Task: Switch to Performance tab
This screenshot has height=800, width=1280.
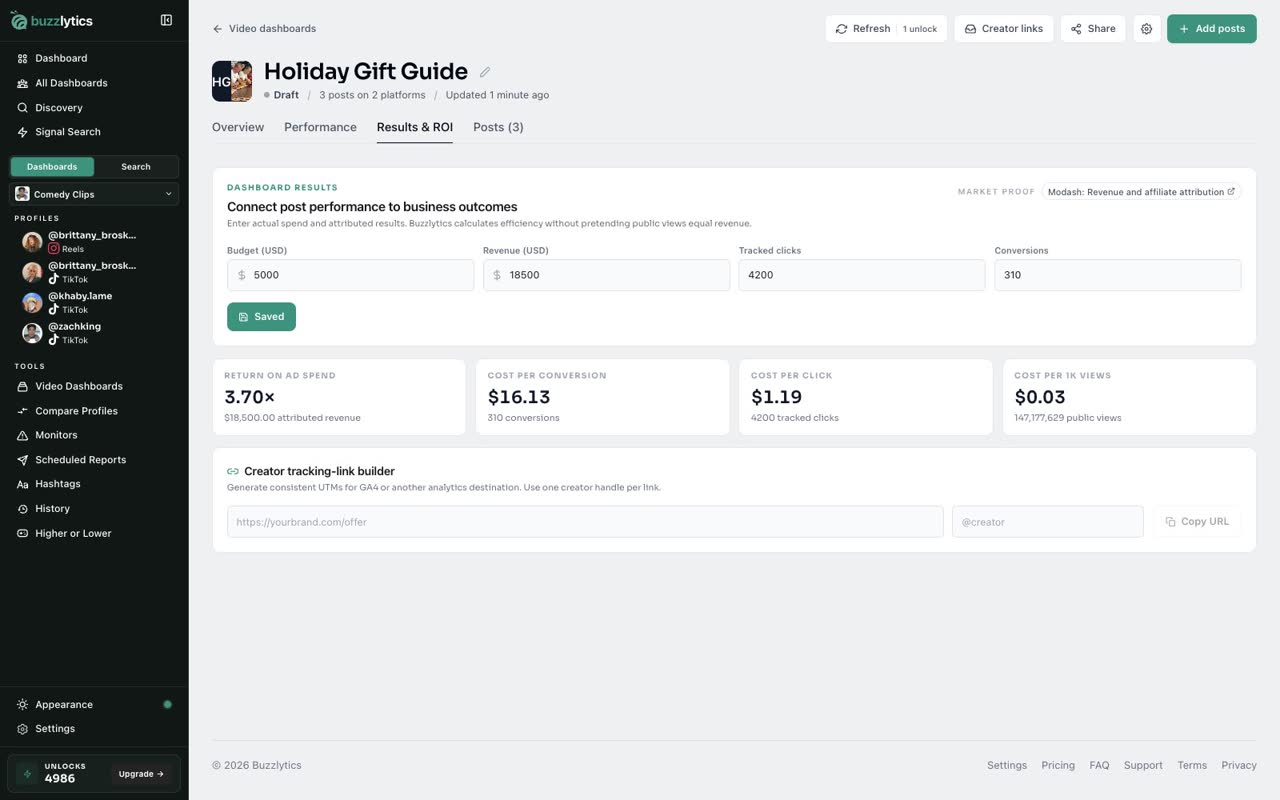Action: click(x=320, y=127)
